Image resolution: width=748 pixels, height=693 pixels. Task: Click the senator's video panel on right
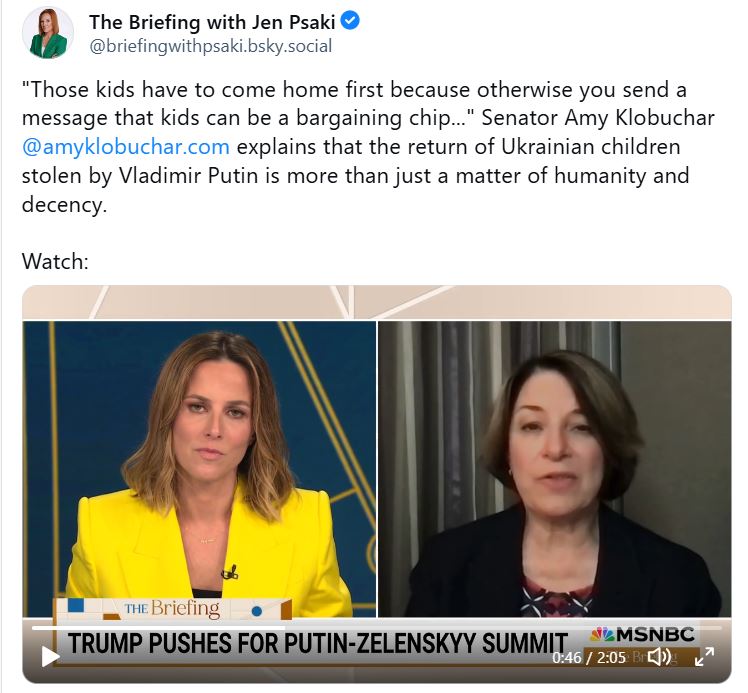[555, 469]
